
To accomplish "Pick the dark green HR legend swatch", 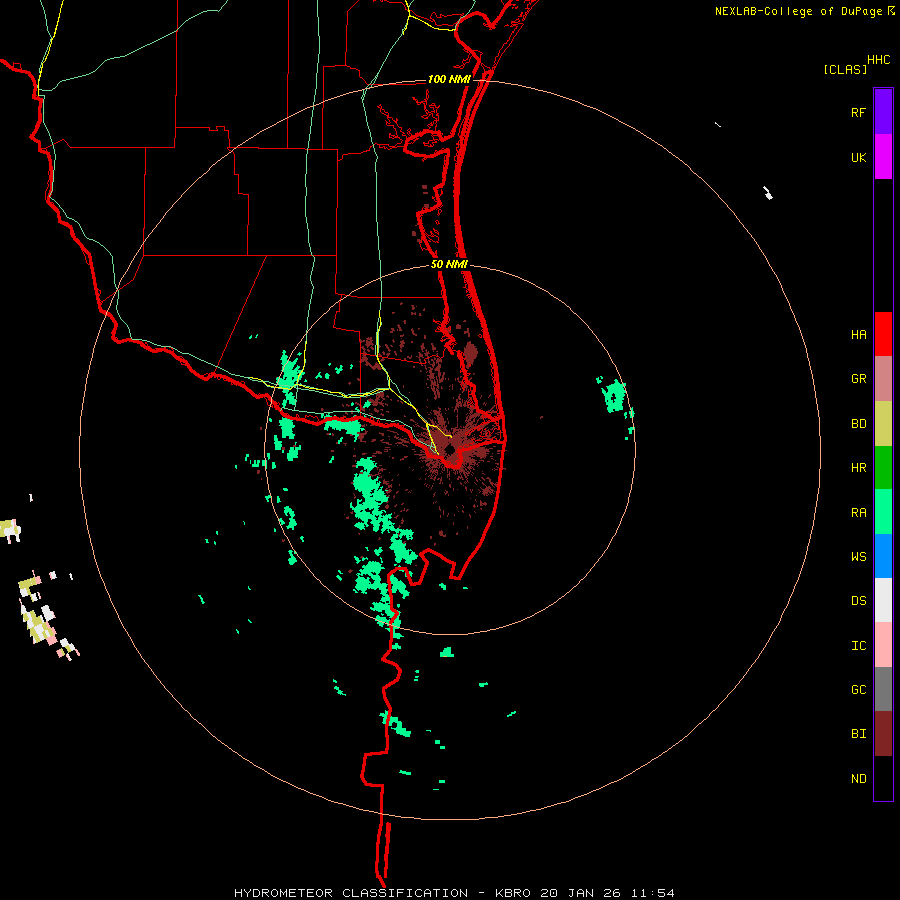I will (x=883, y=468).
